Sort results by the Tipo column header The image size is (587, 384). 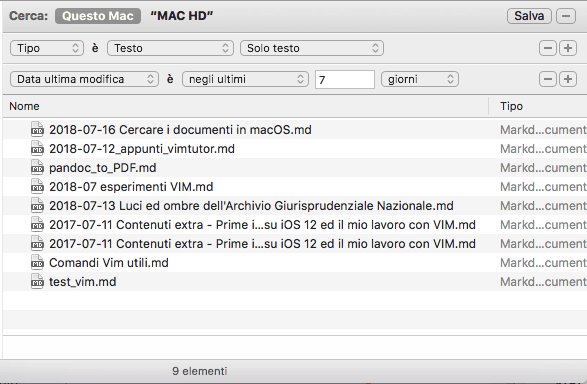pyautogui.click(x=538, y=106)
